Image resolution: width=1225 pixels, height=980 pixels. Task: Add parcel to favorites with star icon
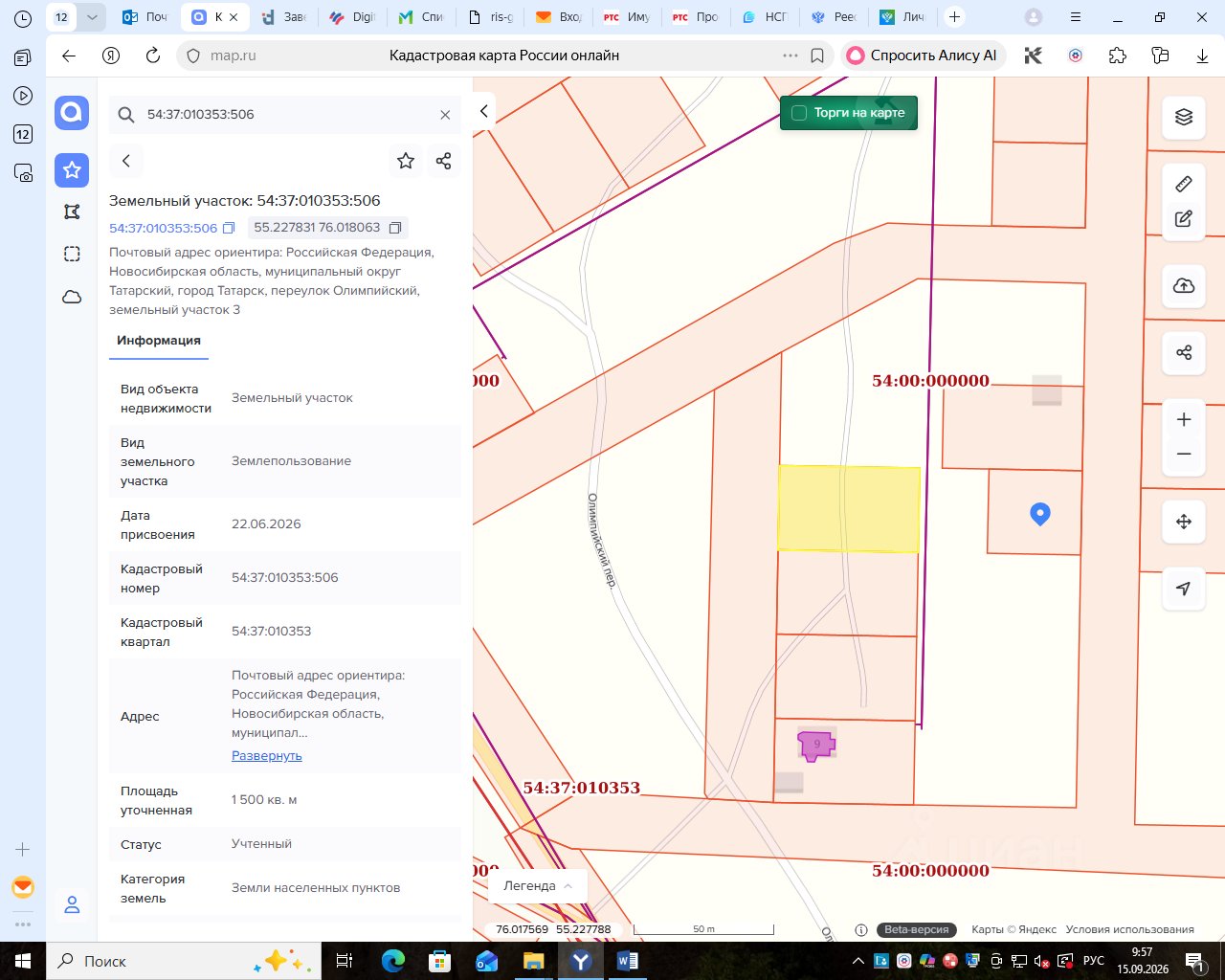406,161
